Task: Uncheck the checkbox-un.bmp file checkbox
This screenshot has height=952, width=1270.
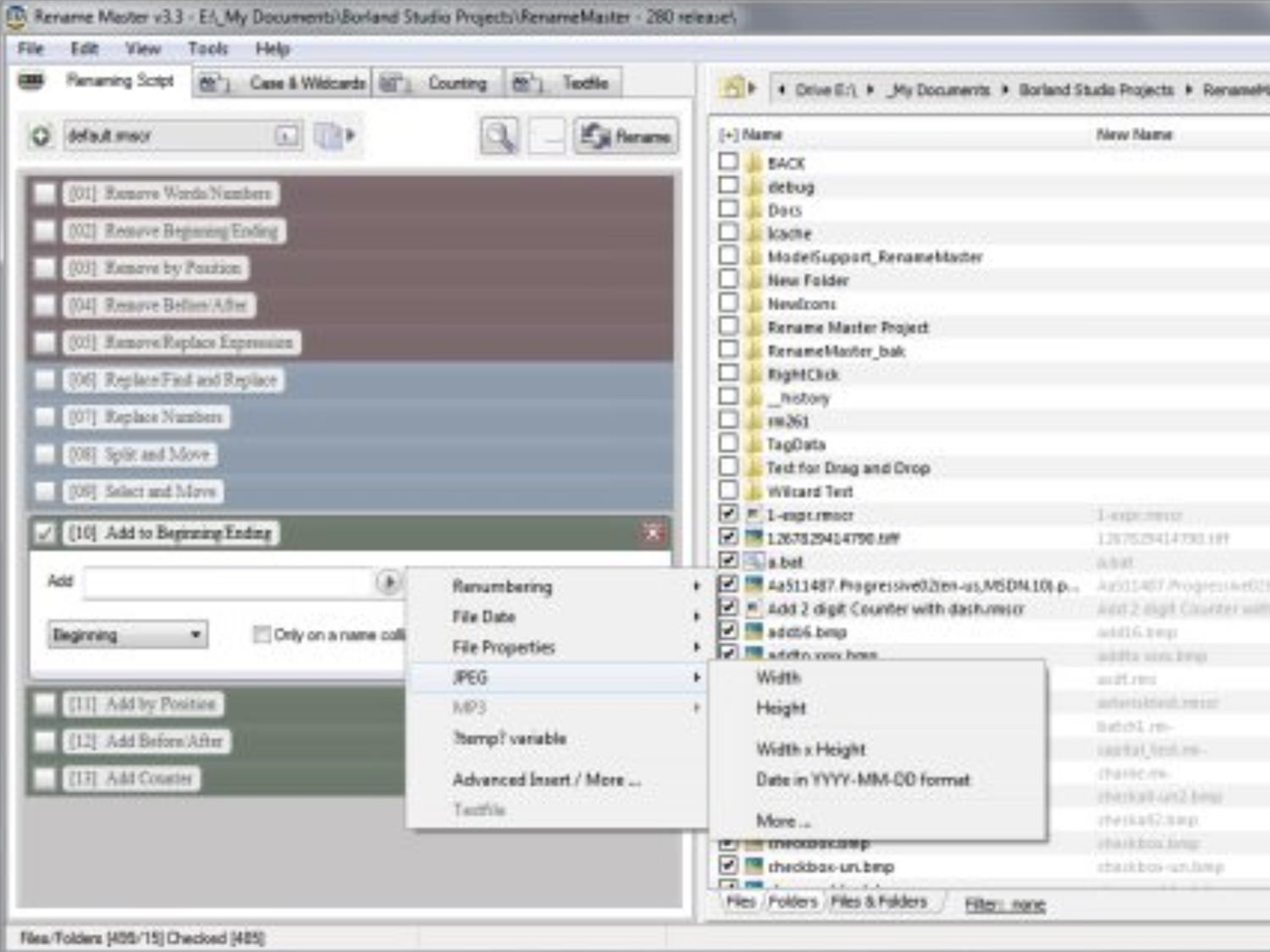Action: click(728, 865)
